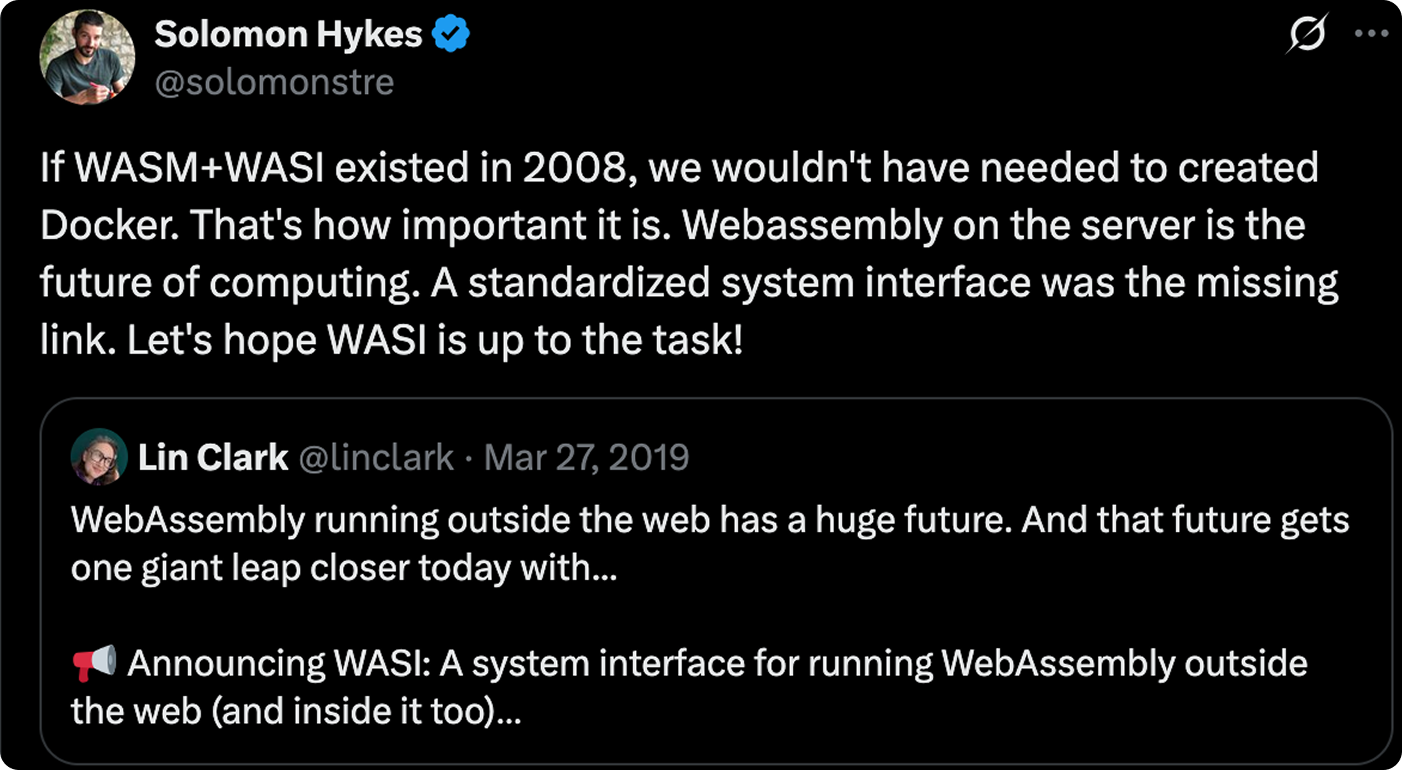Screen dimensions: 1402x770
Task: Click the 'Announcing WASI' line in quote
Action: click(716, 663)
